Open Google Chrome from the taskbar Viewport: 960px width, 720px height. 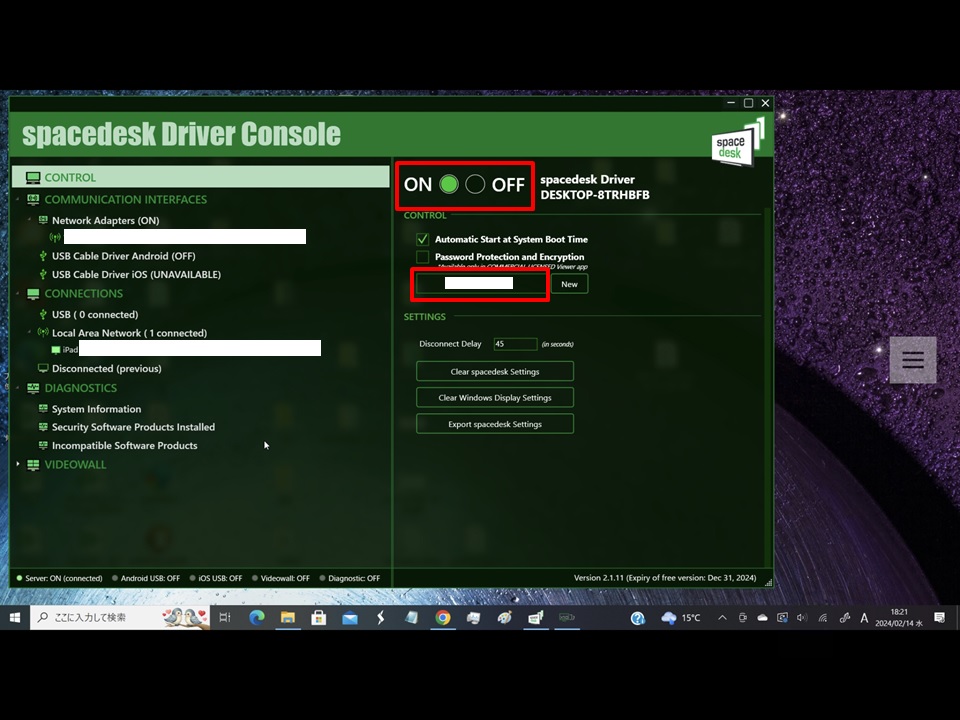443,618
